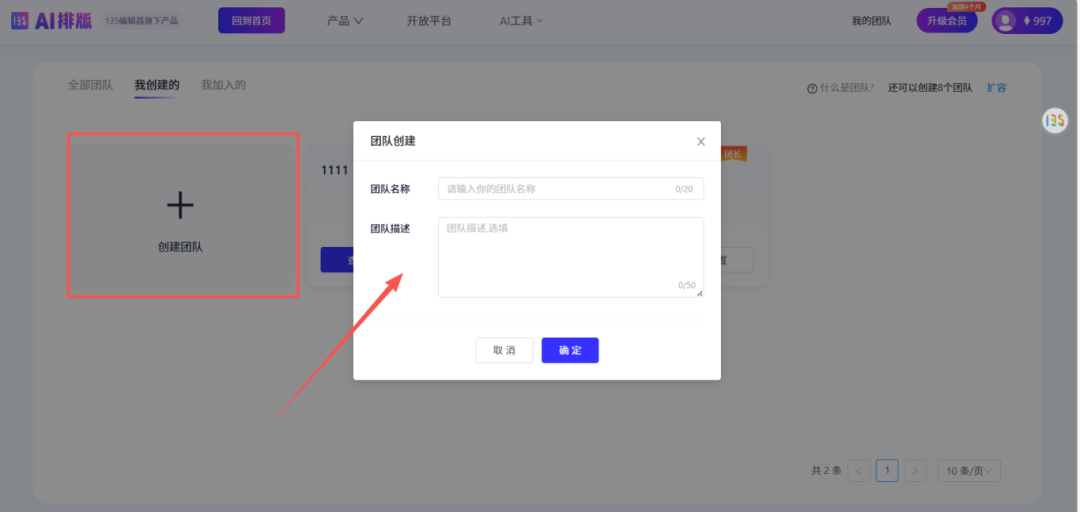The height and width of the screenshot is (512, 1080).
Task: Click 回到首页 button
Action: pos(251,21)
